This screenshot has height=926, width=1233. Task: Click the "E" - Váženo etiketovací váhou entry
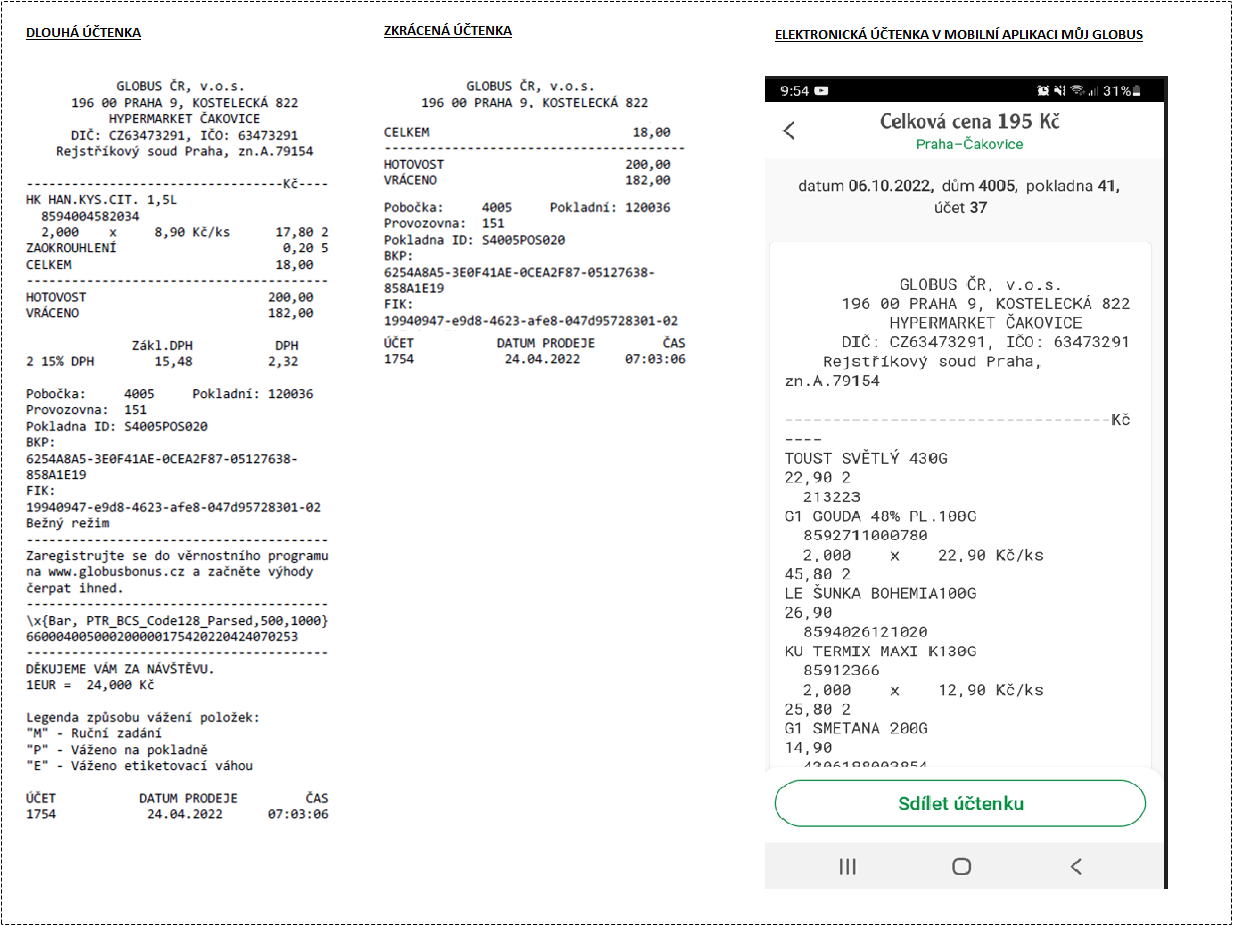(x=139, y=766)
